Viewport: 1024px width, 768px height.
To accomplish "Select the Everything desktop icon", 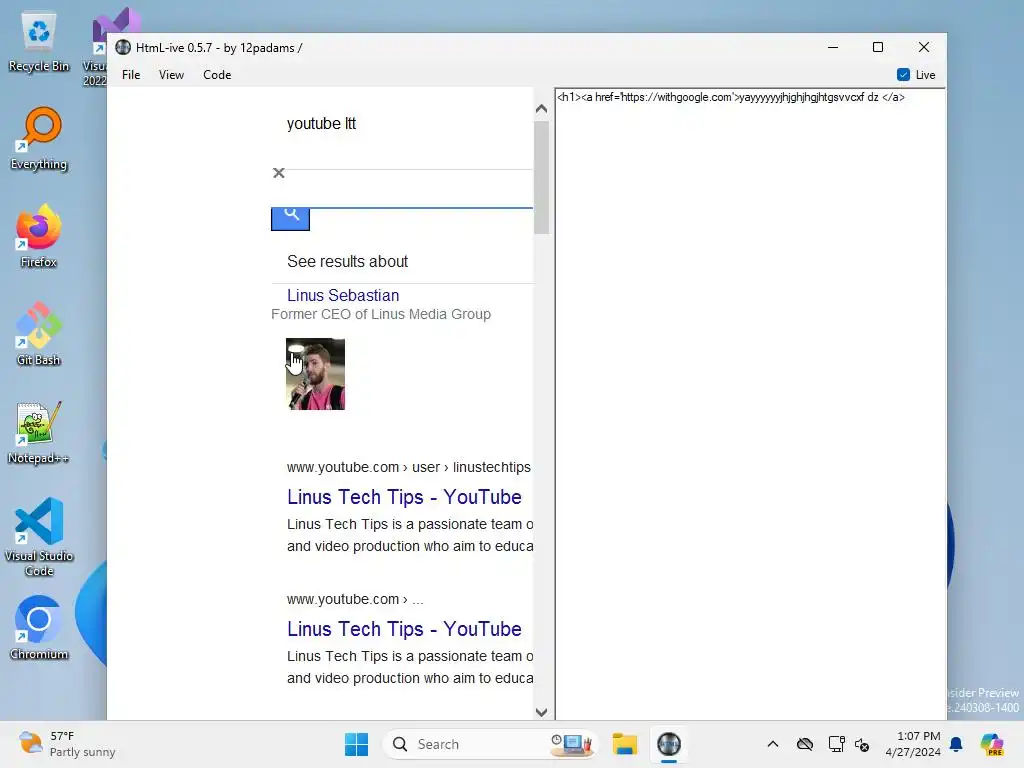I will coord(39,139).
